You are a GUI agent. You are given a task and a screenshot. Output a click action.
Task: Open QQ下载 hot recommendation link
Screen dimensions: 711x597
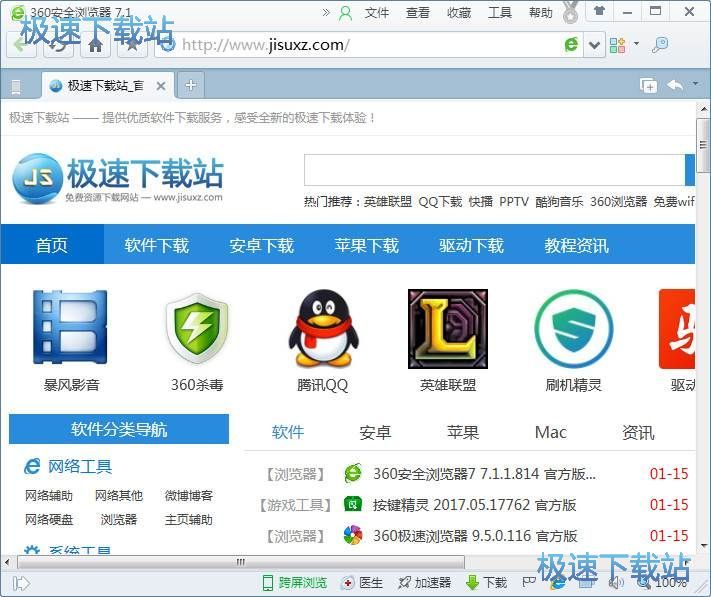click(440, 202)
